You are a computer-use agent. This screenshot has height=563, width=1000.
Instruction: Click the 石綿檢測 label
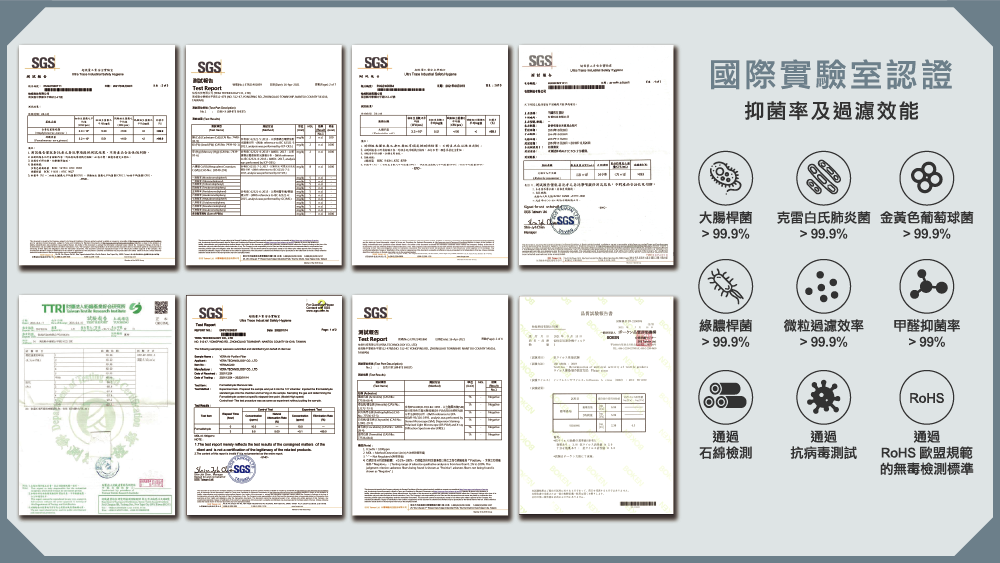[x=726, y=453]
